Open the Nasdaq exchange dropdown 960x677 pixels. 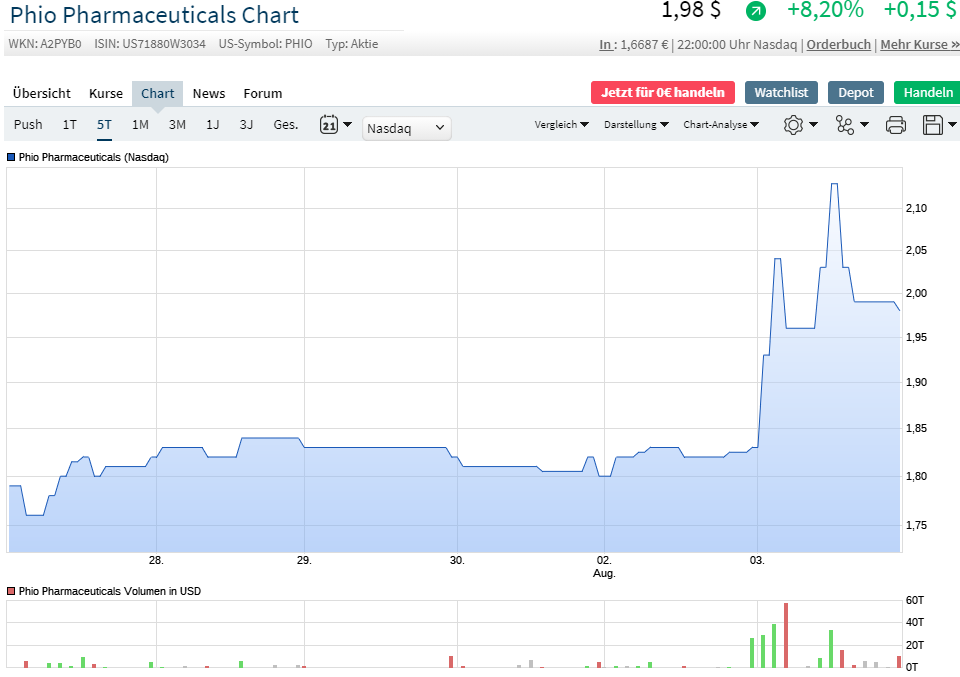point(406,127)
